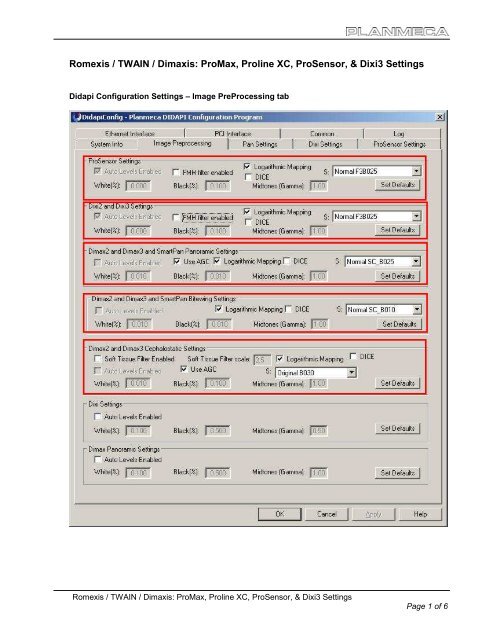Click the Cancel button

coord(326,514)
